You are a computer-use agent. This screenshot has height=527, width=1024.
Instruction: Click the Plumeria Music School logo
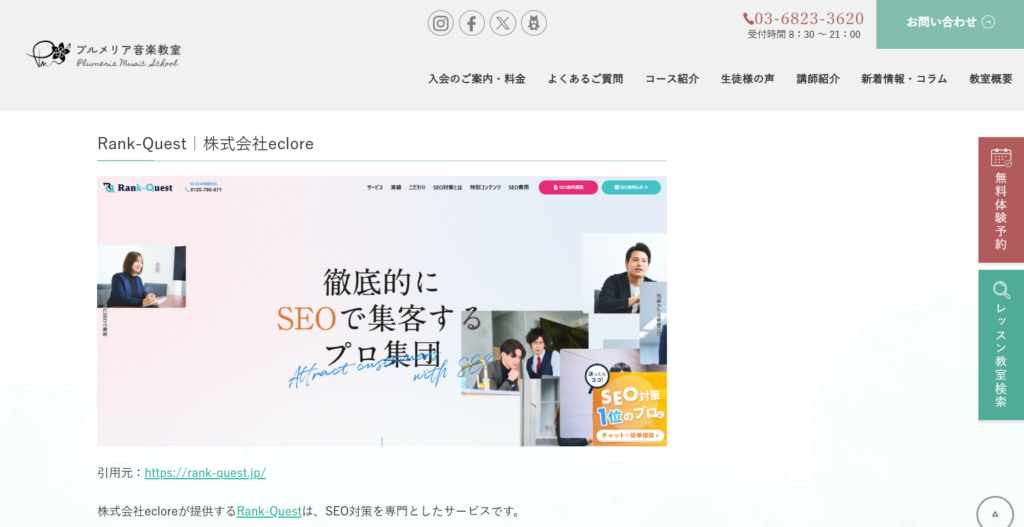click(x=104, y=54)
